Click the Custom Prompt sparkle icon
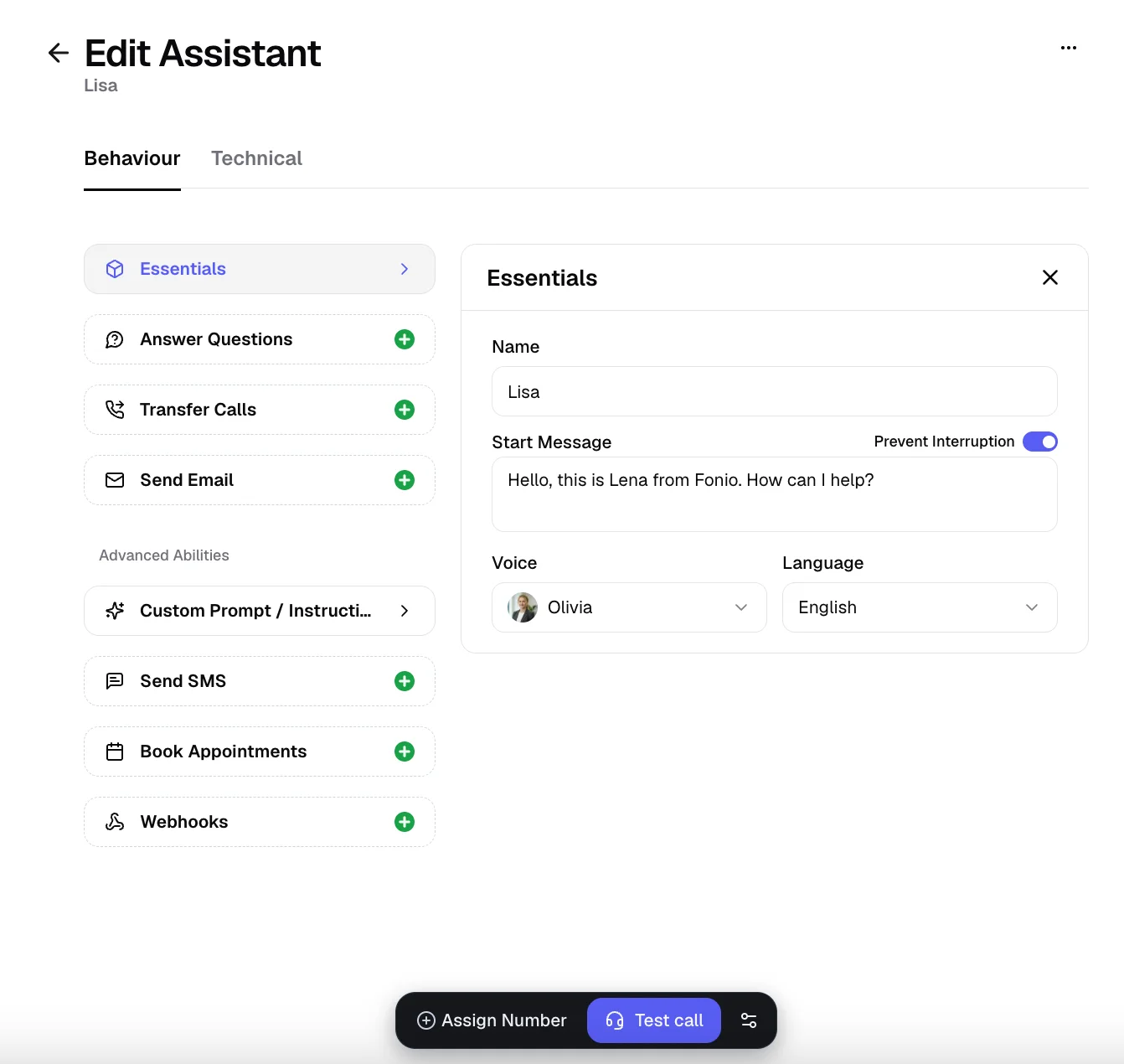Viewport: 1124px width, 1064px height. [115, 611]
